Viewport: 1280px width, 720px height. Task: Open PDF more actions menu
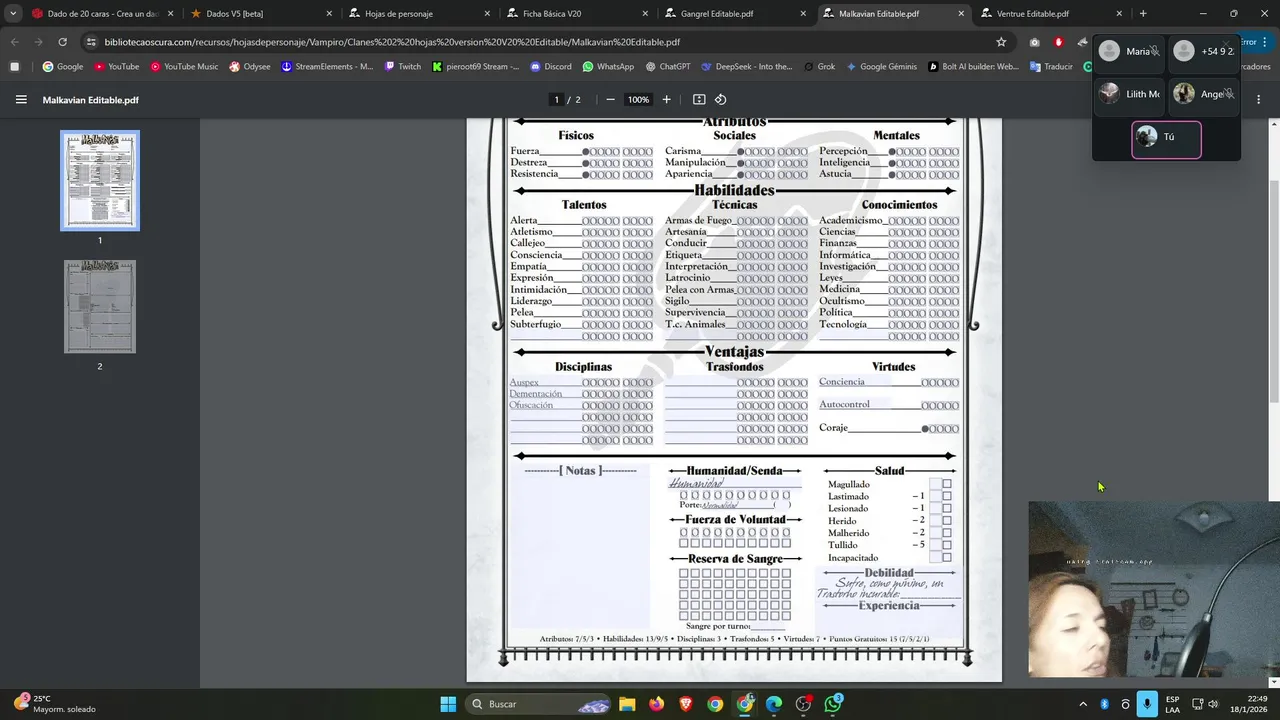1258,100
